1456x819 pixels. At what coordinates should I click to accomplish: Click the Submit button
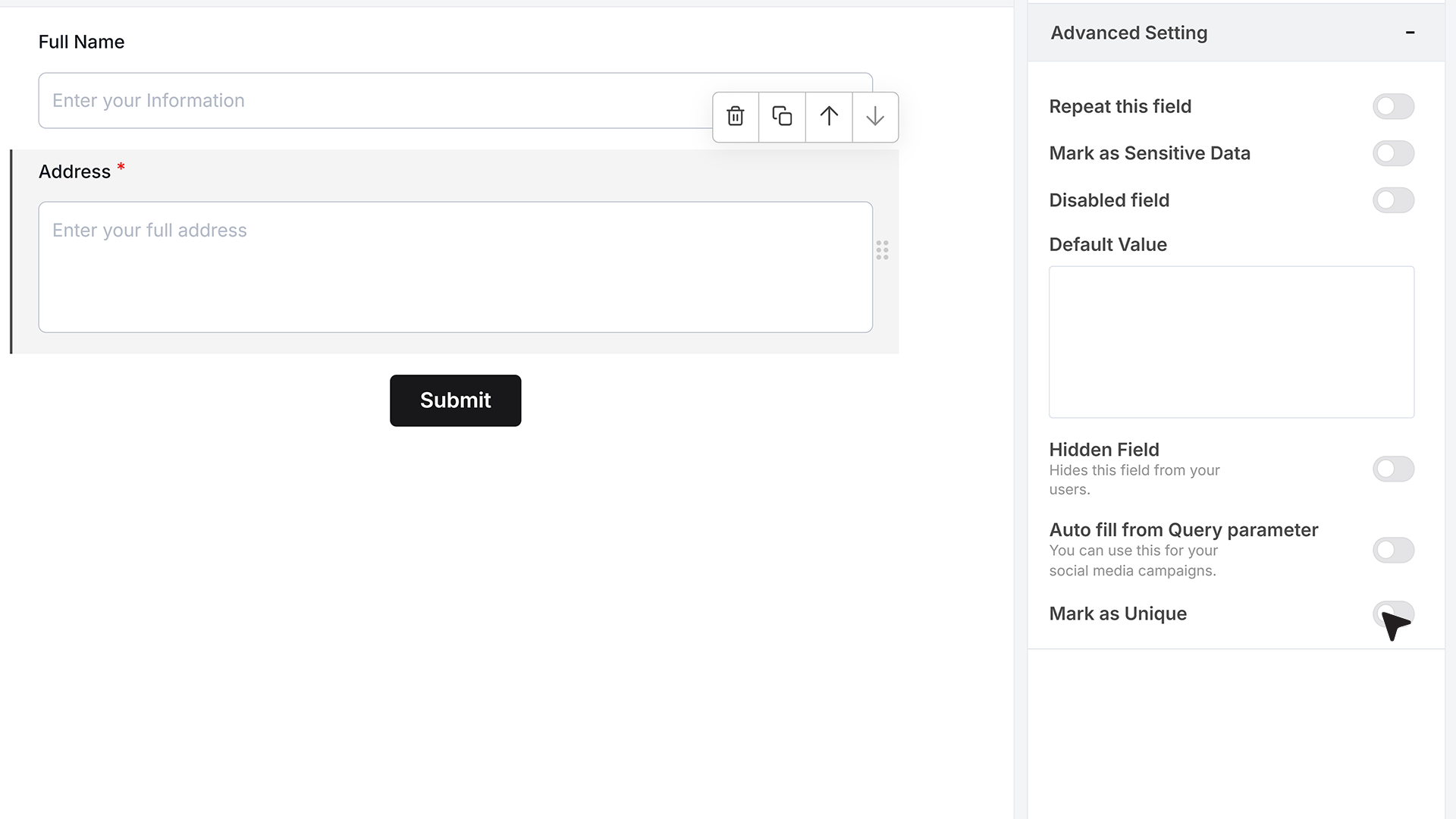click(455, 400)
